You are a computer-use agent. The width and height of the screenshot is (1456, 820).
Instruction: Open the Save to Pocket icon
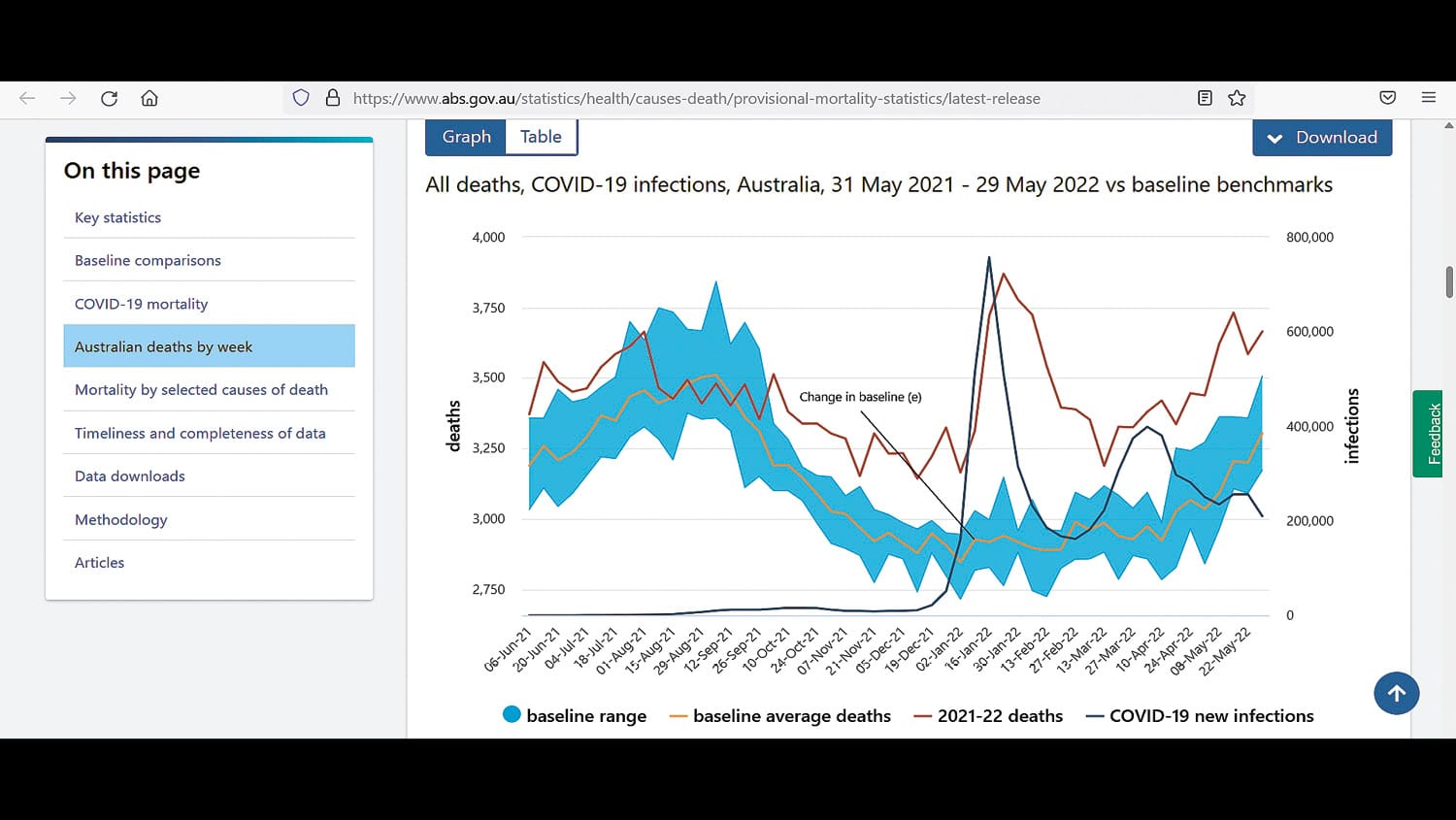click(x=1388, y=98)
